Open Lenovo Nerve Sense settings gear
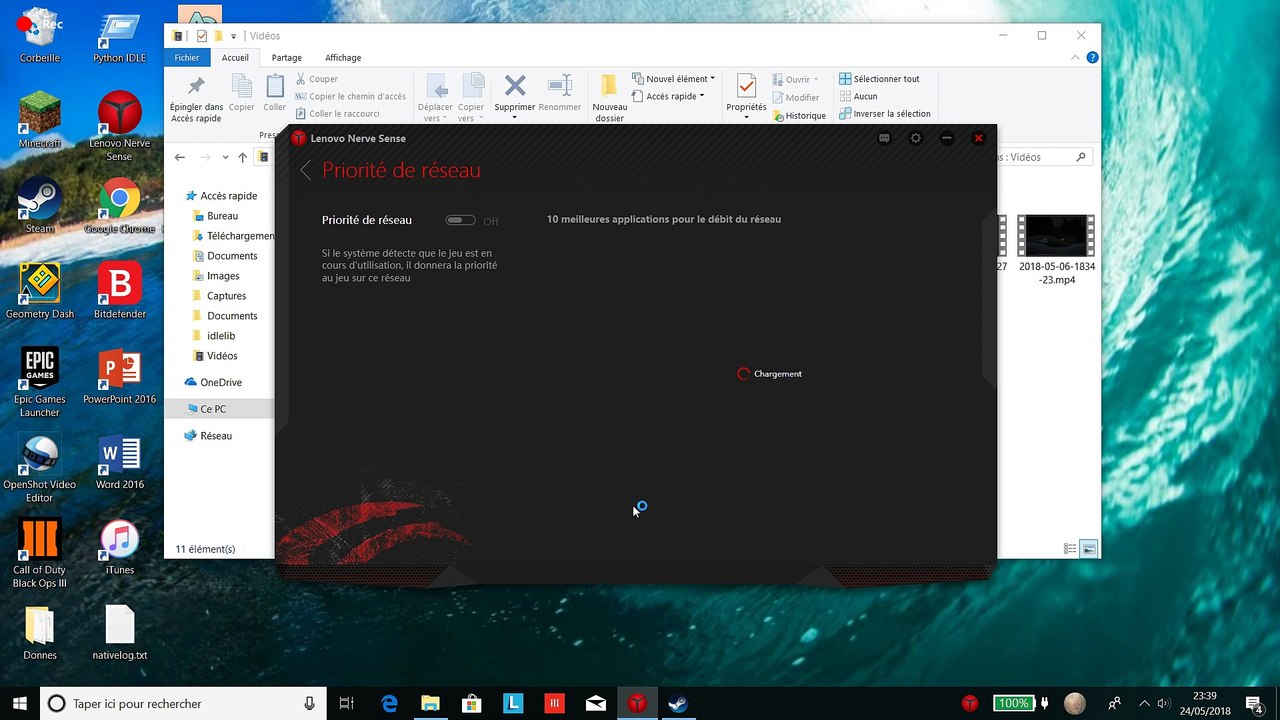 (915, 138)
